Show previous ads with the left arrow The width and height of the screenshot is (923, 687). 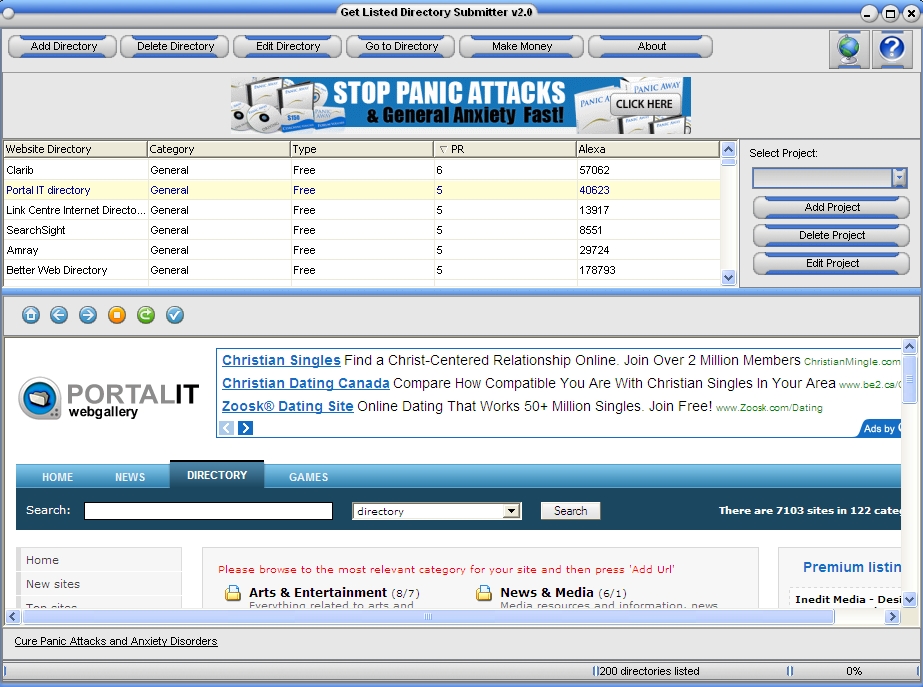(x=227, y=428)
